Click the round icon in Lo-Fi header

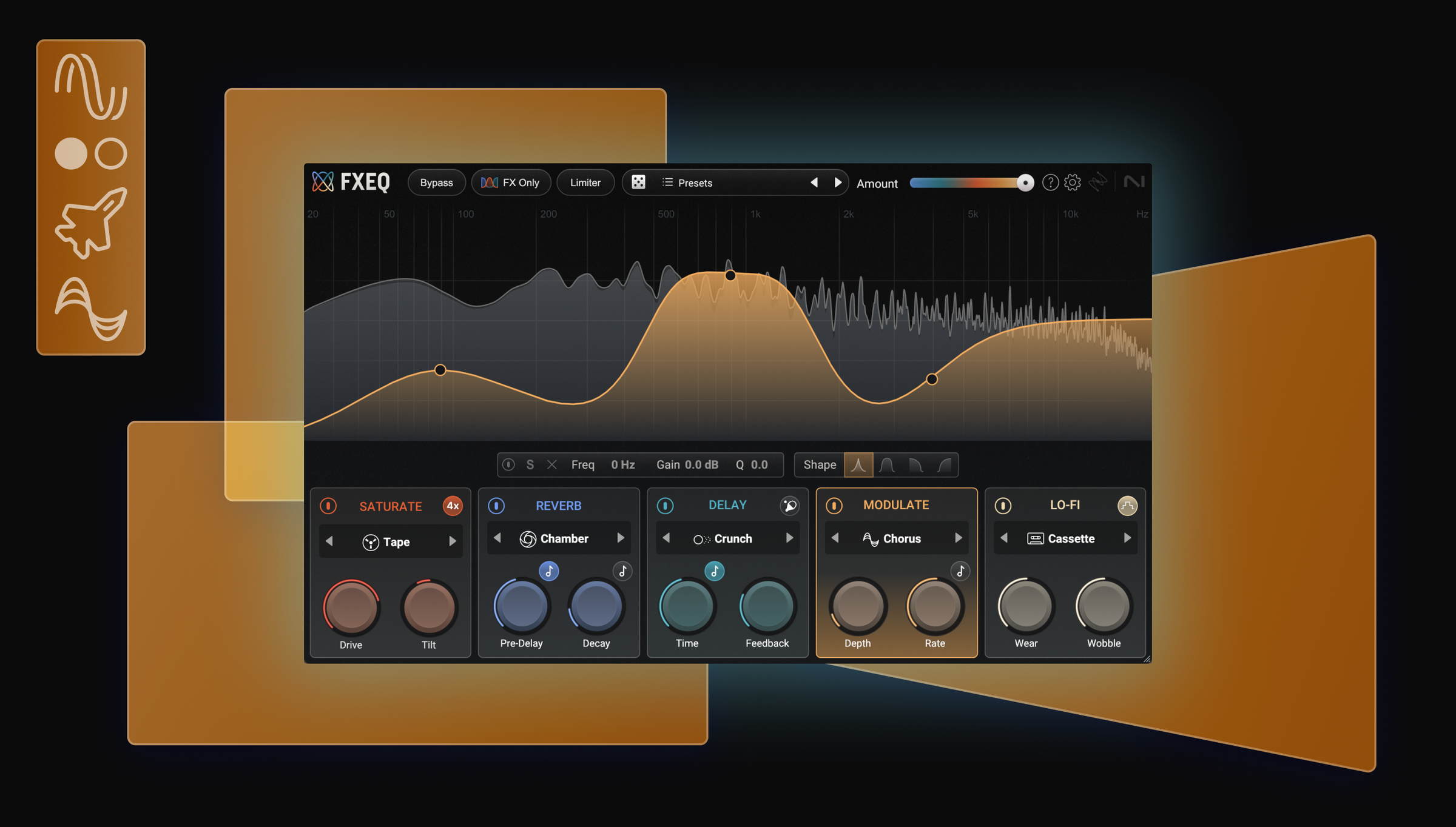click(1127, 506)
